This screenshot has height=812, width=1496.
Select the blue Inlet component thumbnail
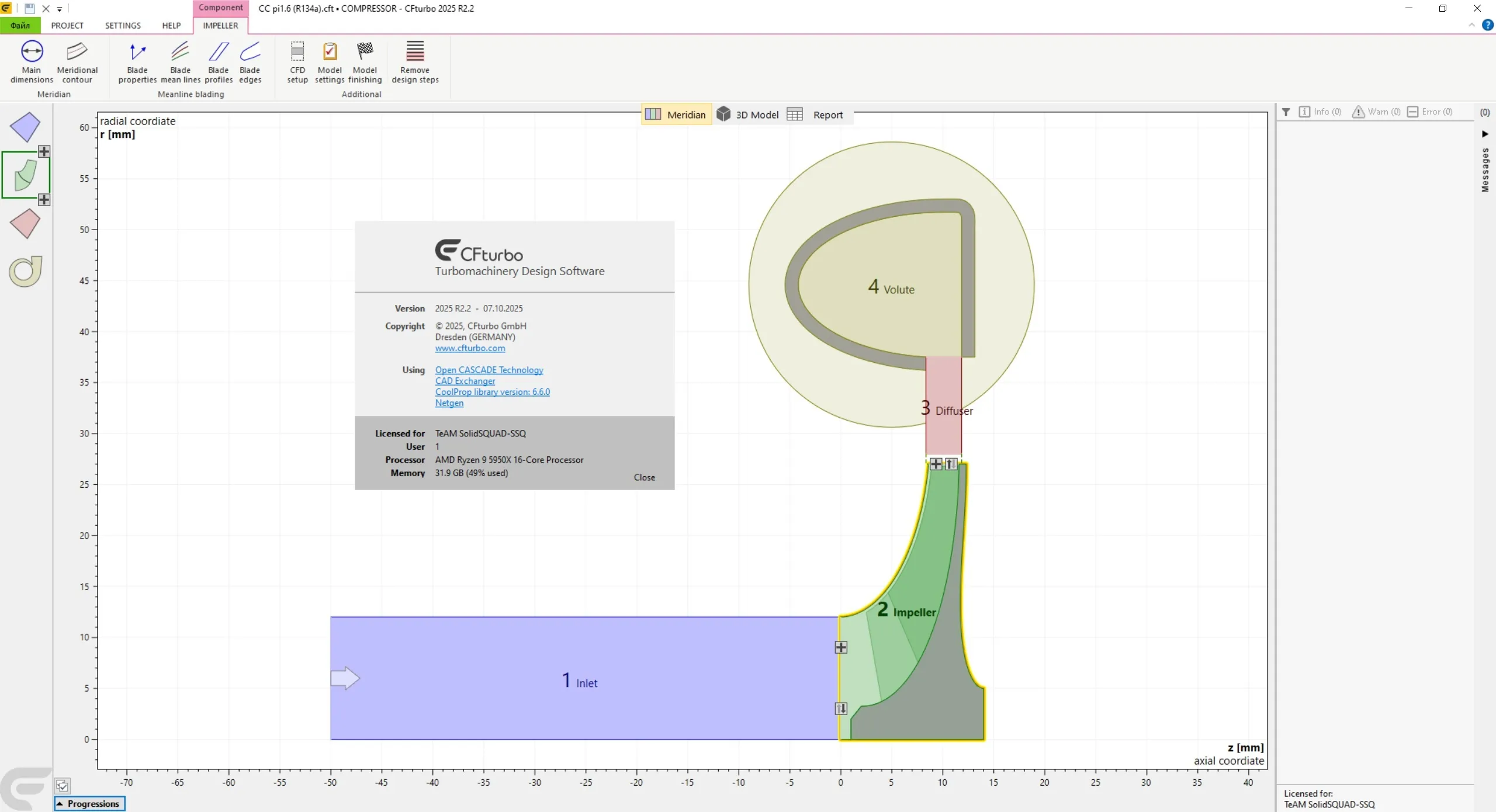coord(25,127)
